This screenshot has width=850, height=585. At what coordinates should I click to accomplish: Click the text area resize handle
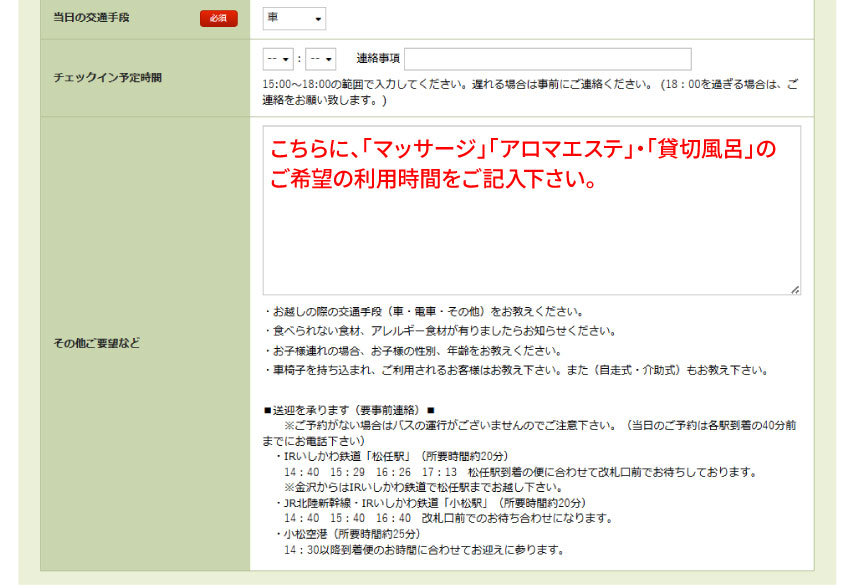tap(795, 289)
